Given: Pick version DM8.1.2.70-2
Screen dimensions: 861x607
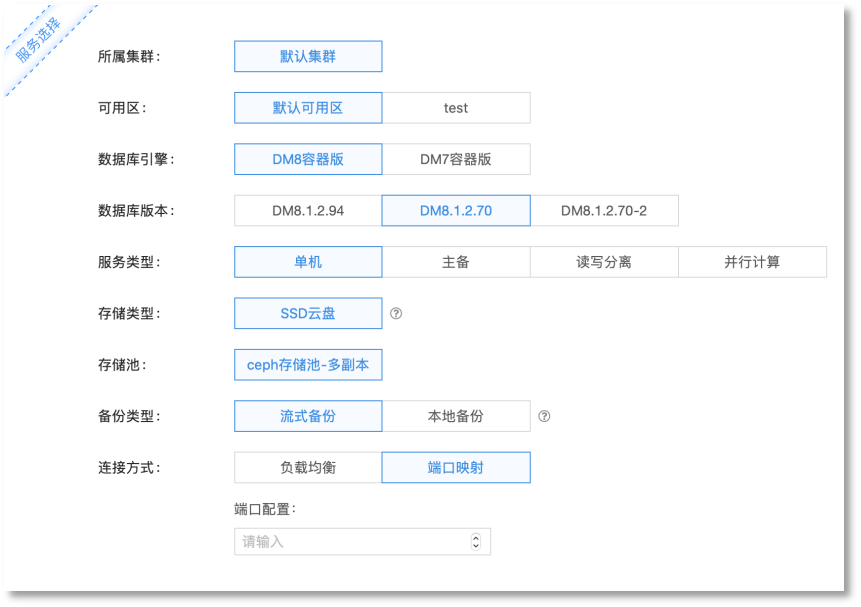Looking at the screenshot, I should pyautogui.click(x=604, y=210).
